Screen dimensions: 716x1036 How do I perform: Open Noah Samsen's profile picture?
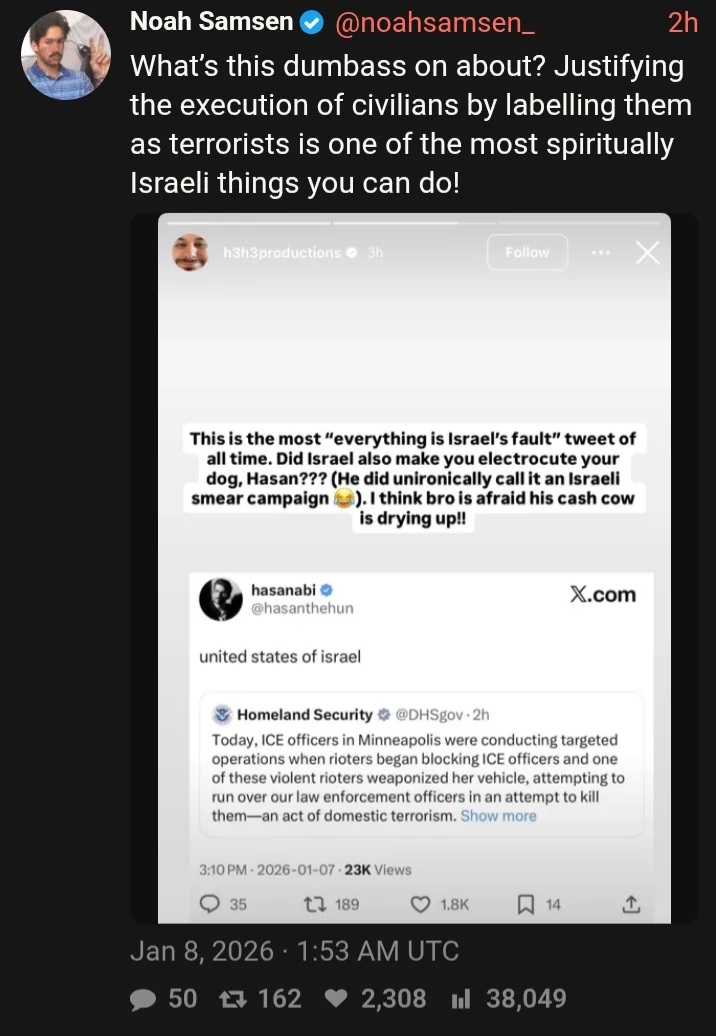click(x=66, y=54)
